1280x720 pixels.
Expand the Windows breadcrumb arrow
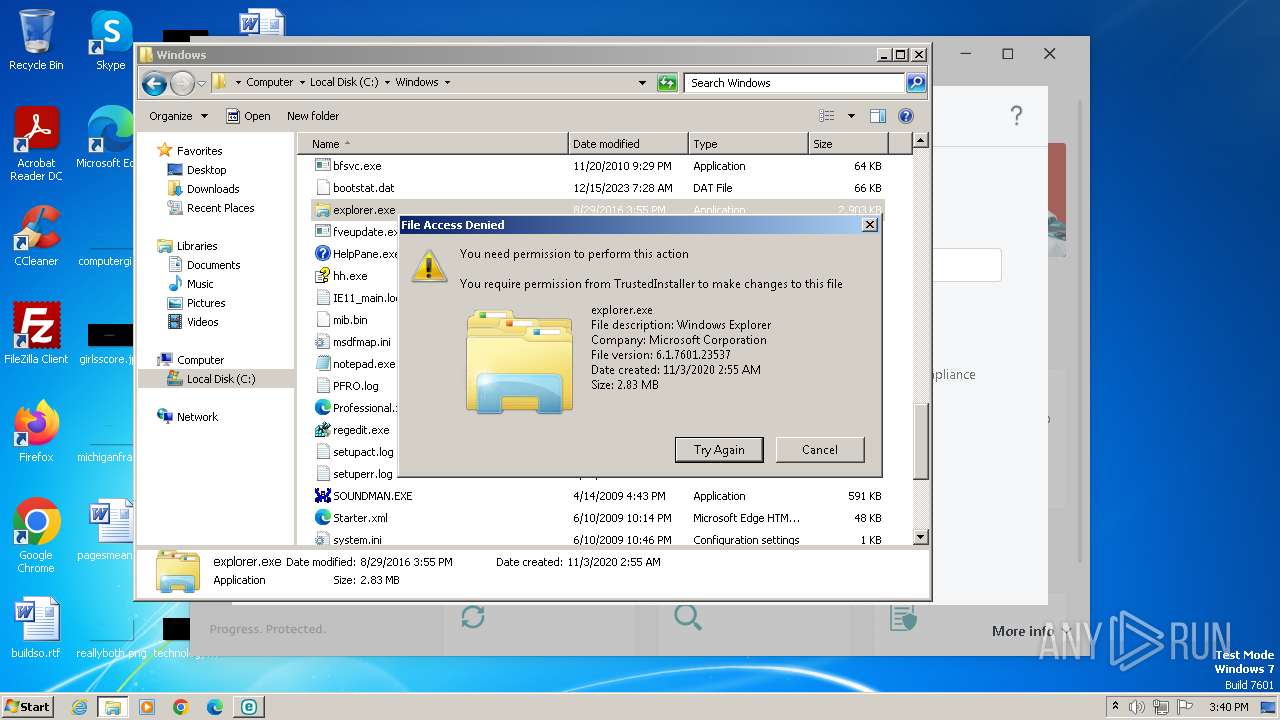pyautogui.click(x=447, y=83)
